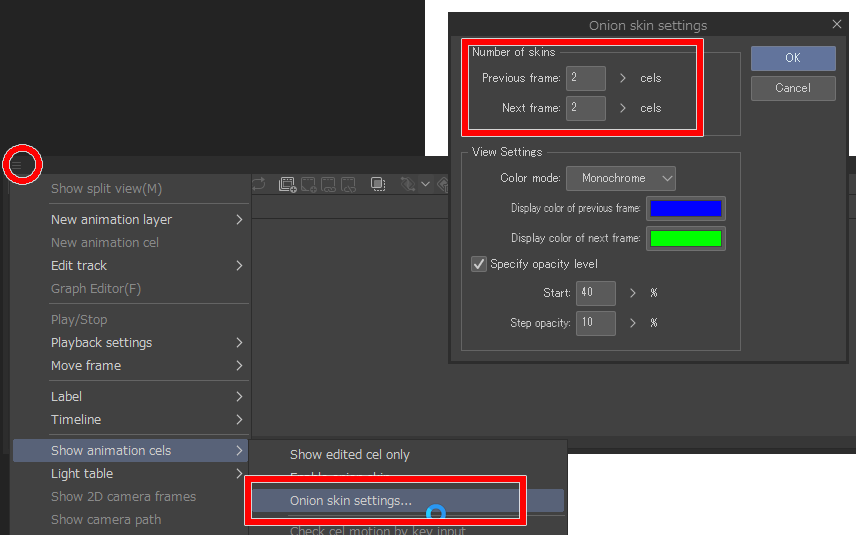Viewport: 856px width, 535px height.
Task: Click the New animation cel toolbar icon
Action: tap(308, 185)
